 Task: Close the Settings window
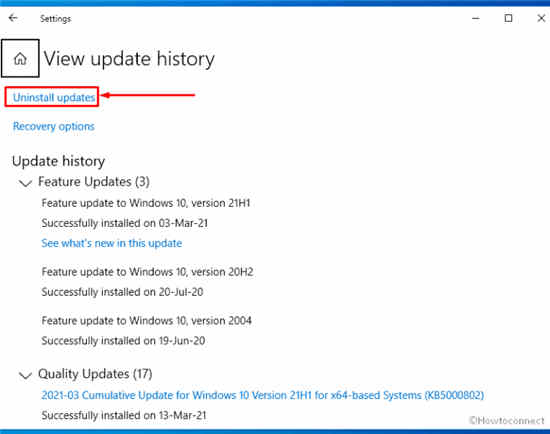541,18
